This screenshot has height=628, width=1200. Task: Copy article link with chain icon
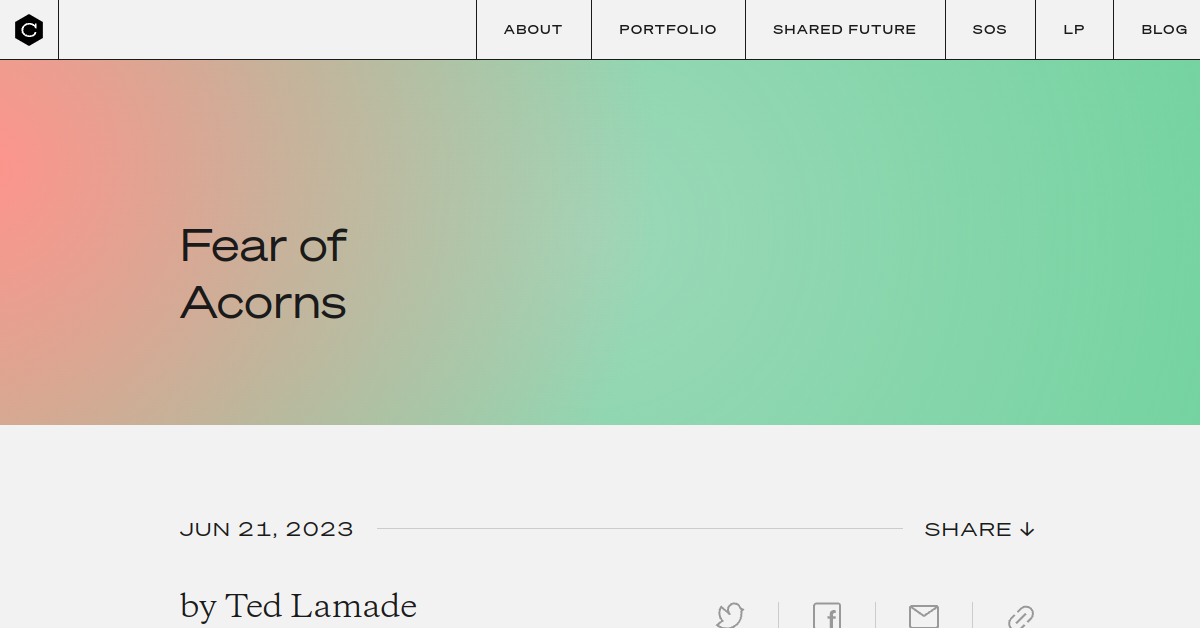[1020, 616]
